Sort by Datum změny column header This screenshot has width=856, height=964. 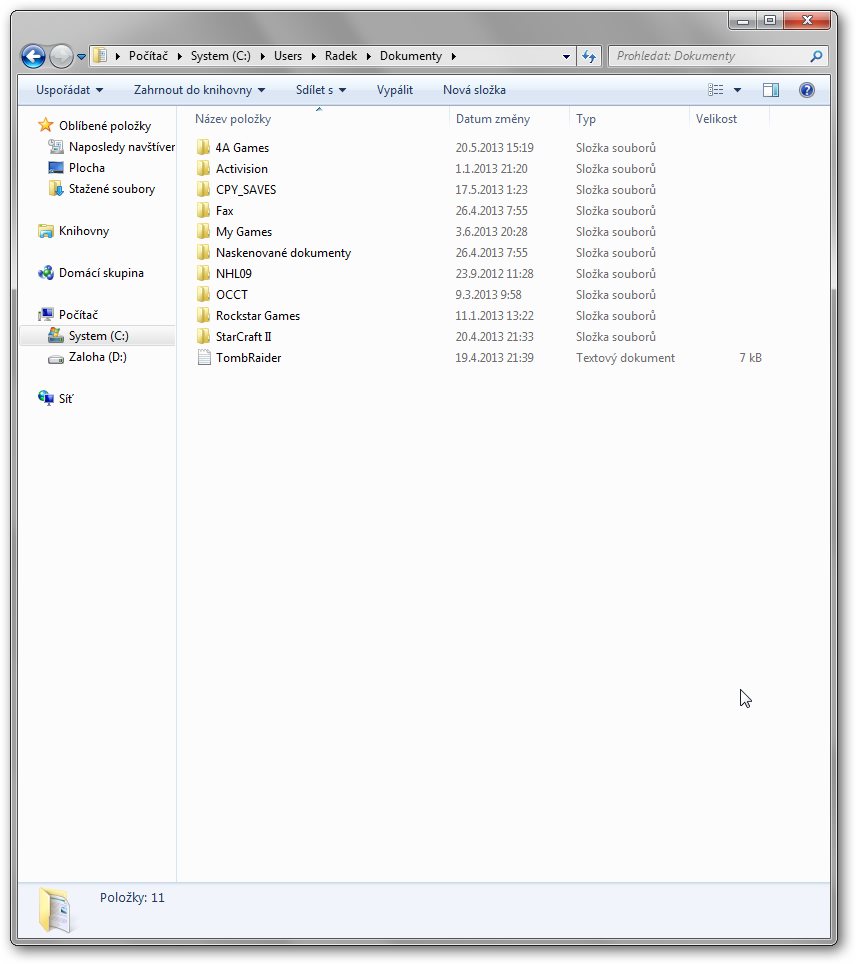tap(493, 119)
